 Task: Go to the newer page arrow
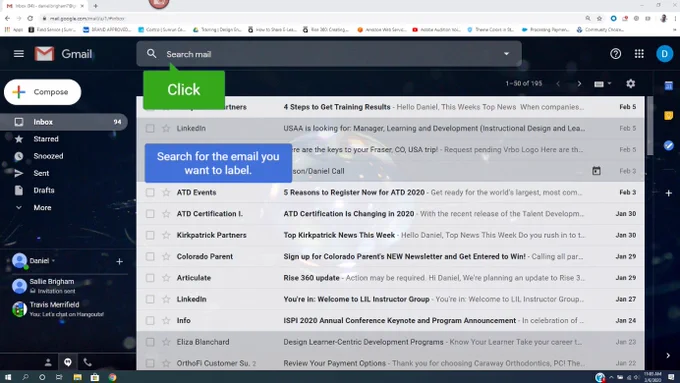[x=558, y=84]
